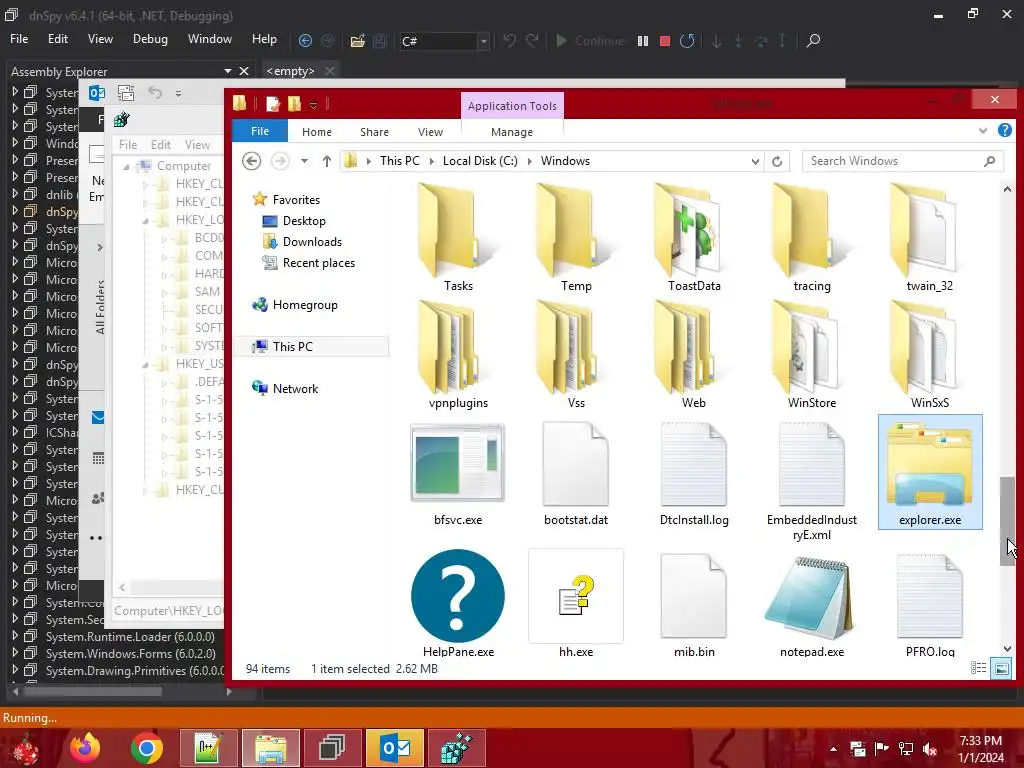Click Local Disk (C:) breadcrumb
Viewport: 1024px width, 768px height.
pos(480,161)
